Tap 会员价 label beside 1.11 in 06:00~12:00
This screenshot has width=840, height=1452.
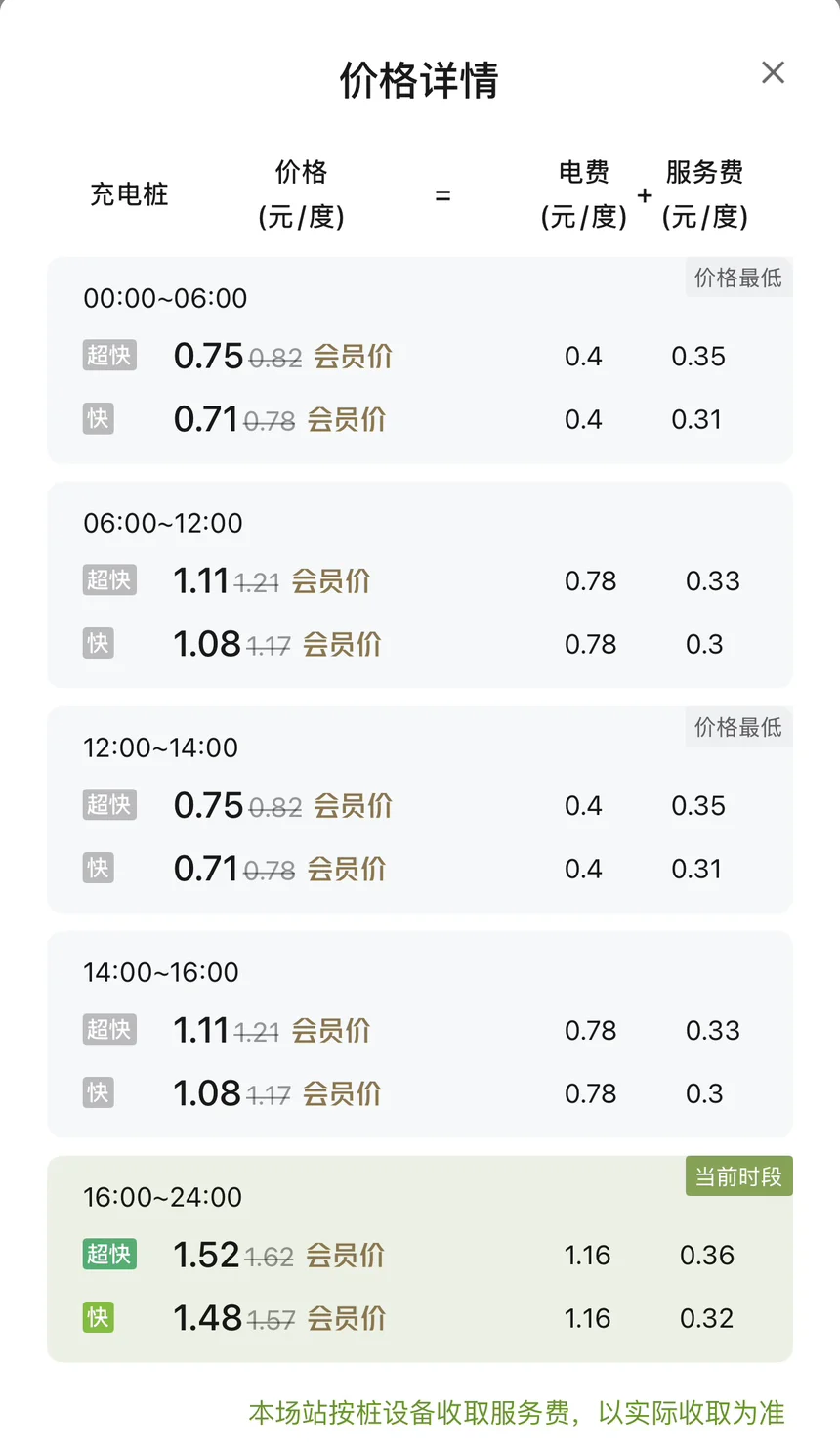click(331, 580)
